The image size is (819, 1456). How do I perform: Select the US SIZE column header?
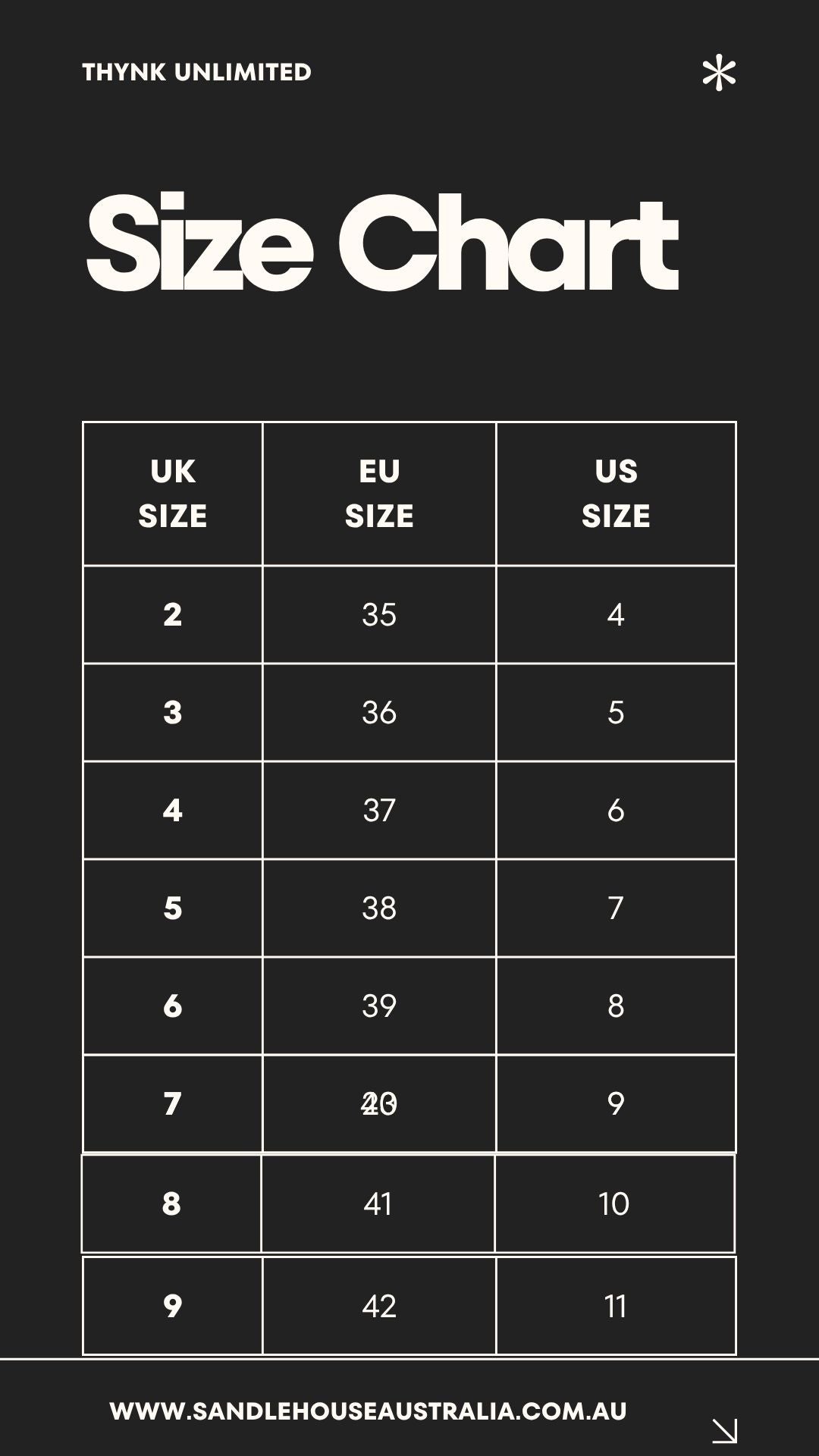pyautogui.click(x=616, y=494)
